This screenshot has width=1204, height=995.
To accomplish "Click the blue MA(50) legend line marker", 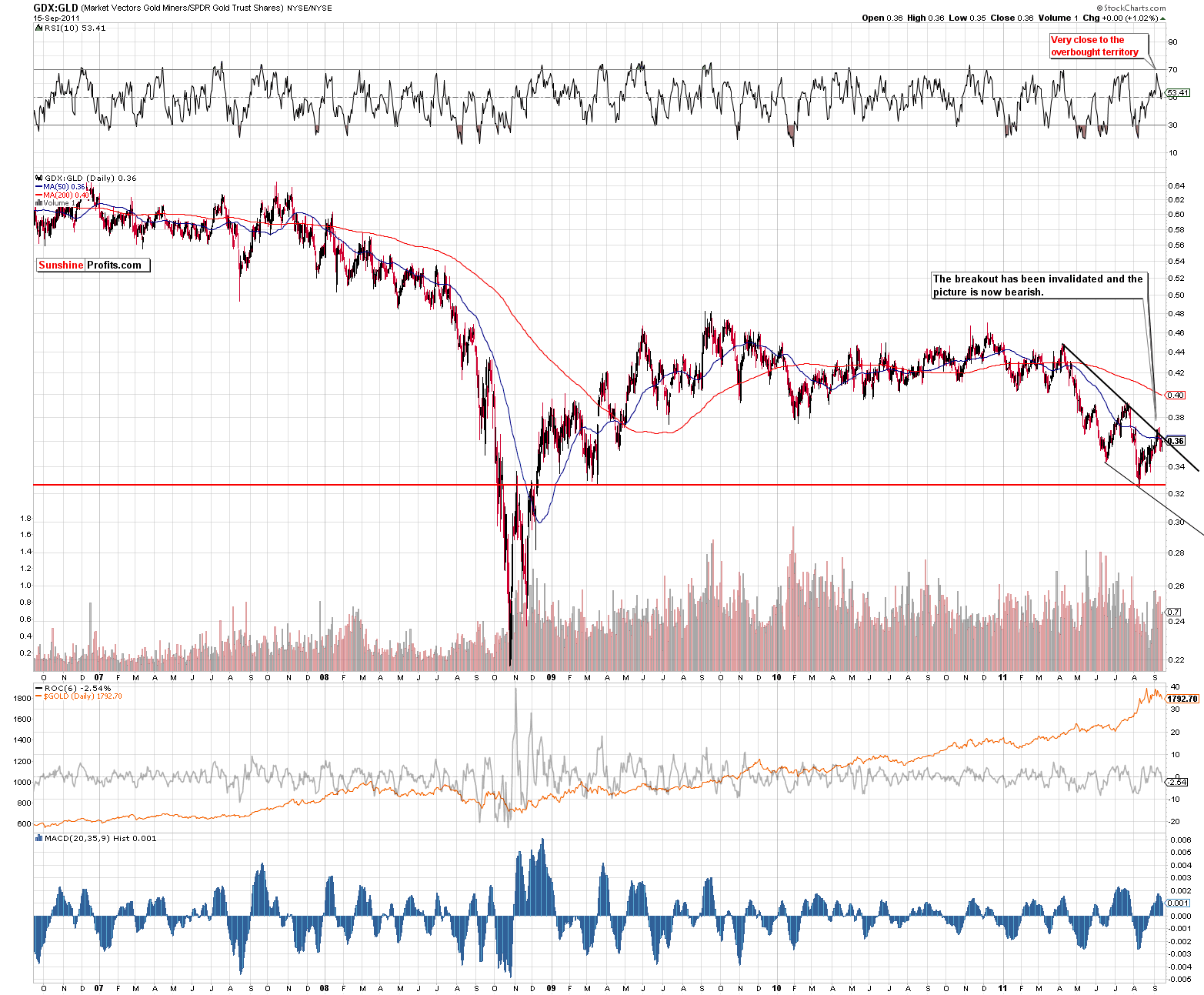I will 38,187.
